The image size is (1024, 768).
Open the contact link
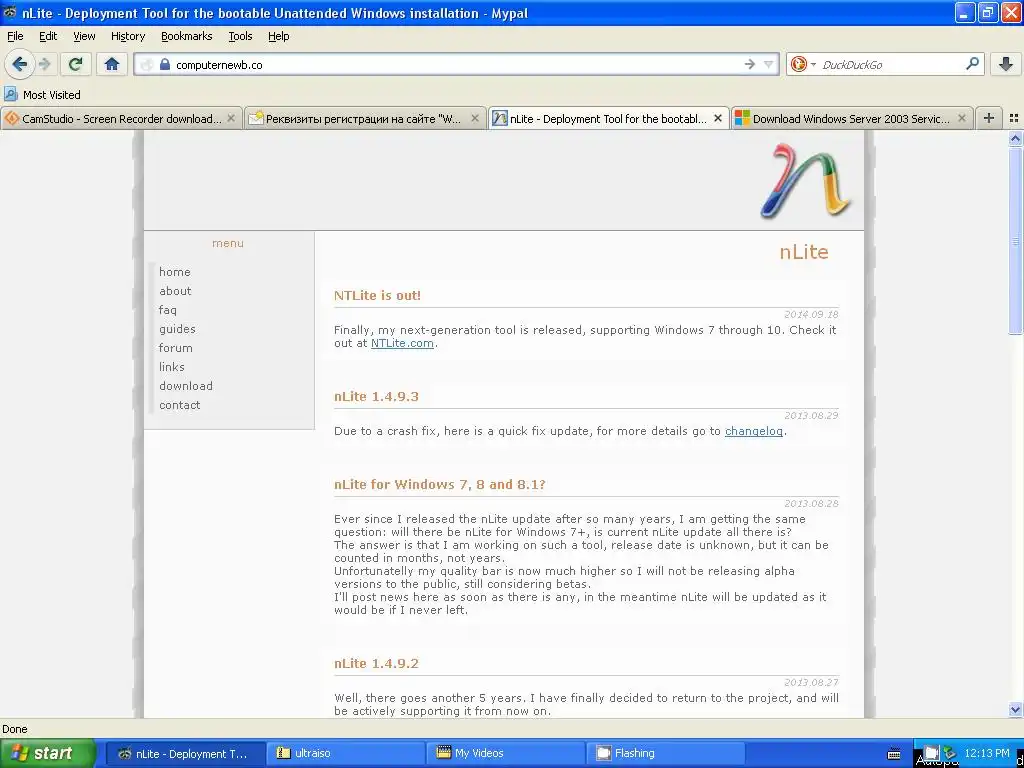[x=180, y=404]
